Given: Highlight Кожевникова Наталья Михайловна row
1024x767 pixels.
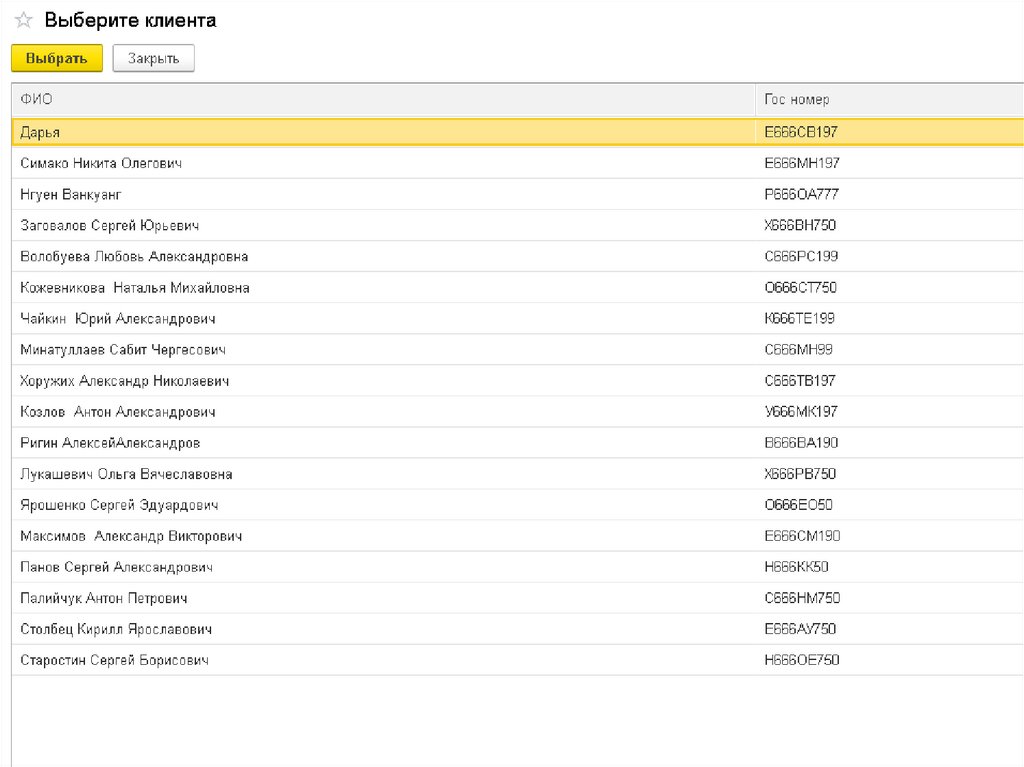Looking at the screenshot, I should click(x=135, y=288).
